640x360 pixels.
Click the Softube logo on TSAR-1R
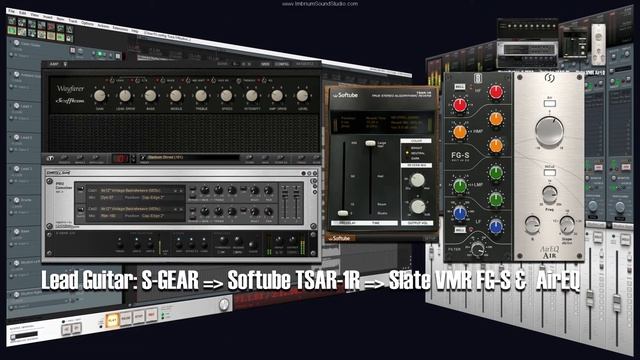pos(345,95)
